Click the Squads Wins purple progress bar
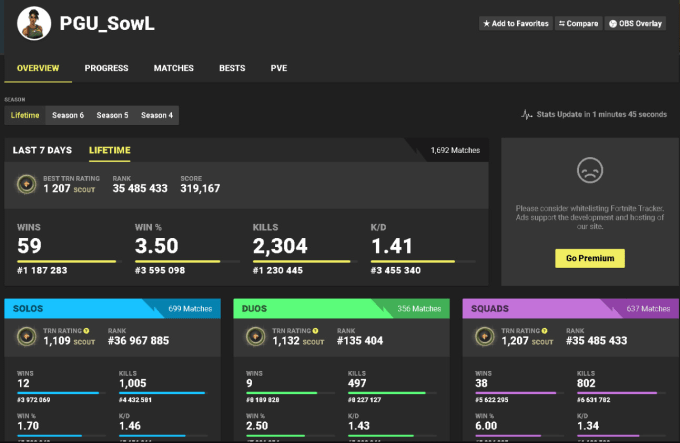 pyautogui.click(x=519, y=393)
